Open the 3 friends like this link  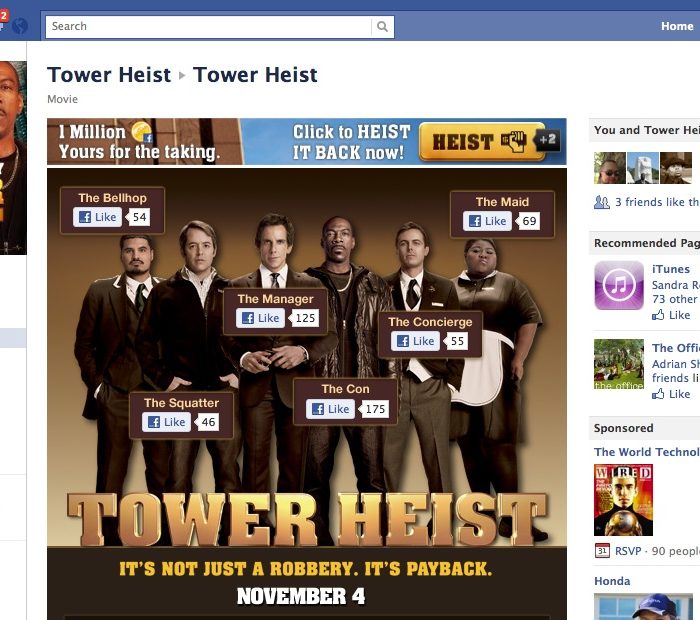click(657, 202)
